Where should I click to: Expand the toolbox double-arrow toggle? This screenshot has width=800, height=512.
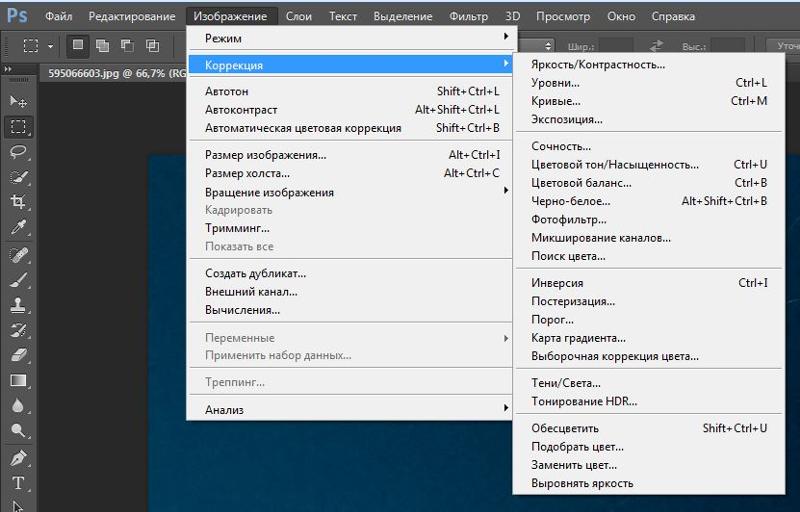click(8, 69)
